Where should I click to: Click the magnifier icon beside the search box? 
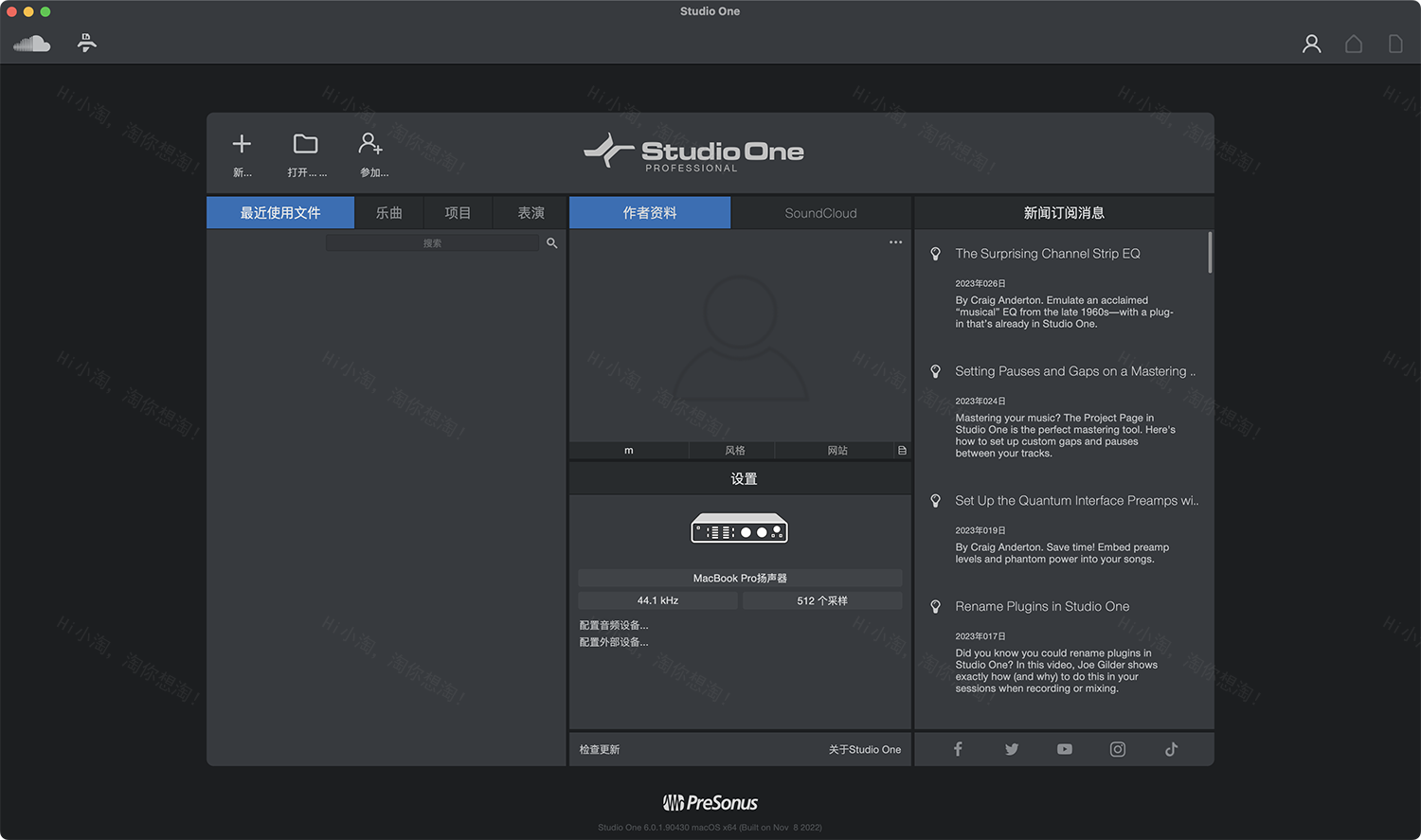[x=552, y=242]
